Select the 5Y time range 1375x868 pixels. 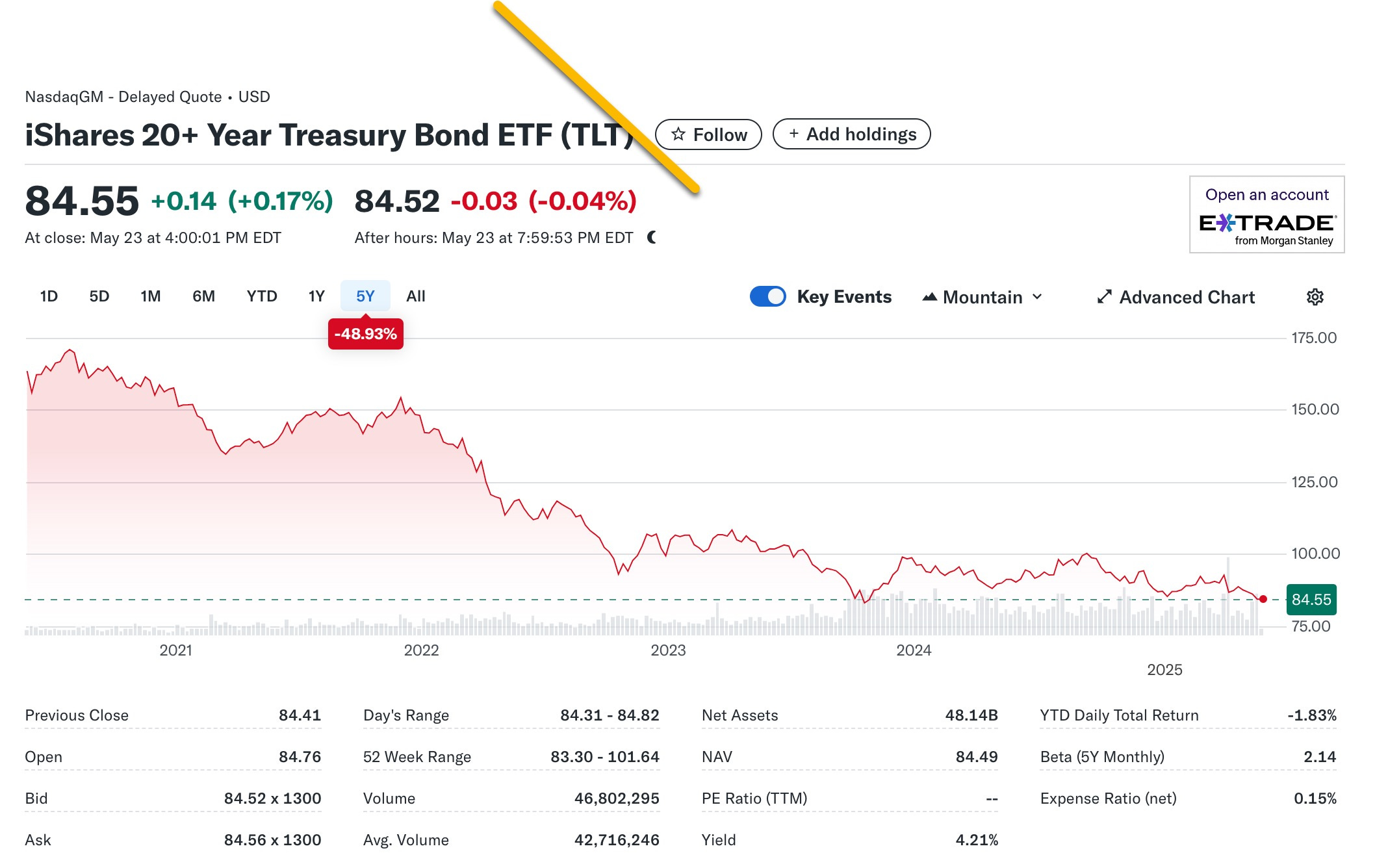[x=365, y=296]
